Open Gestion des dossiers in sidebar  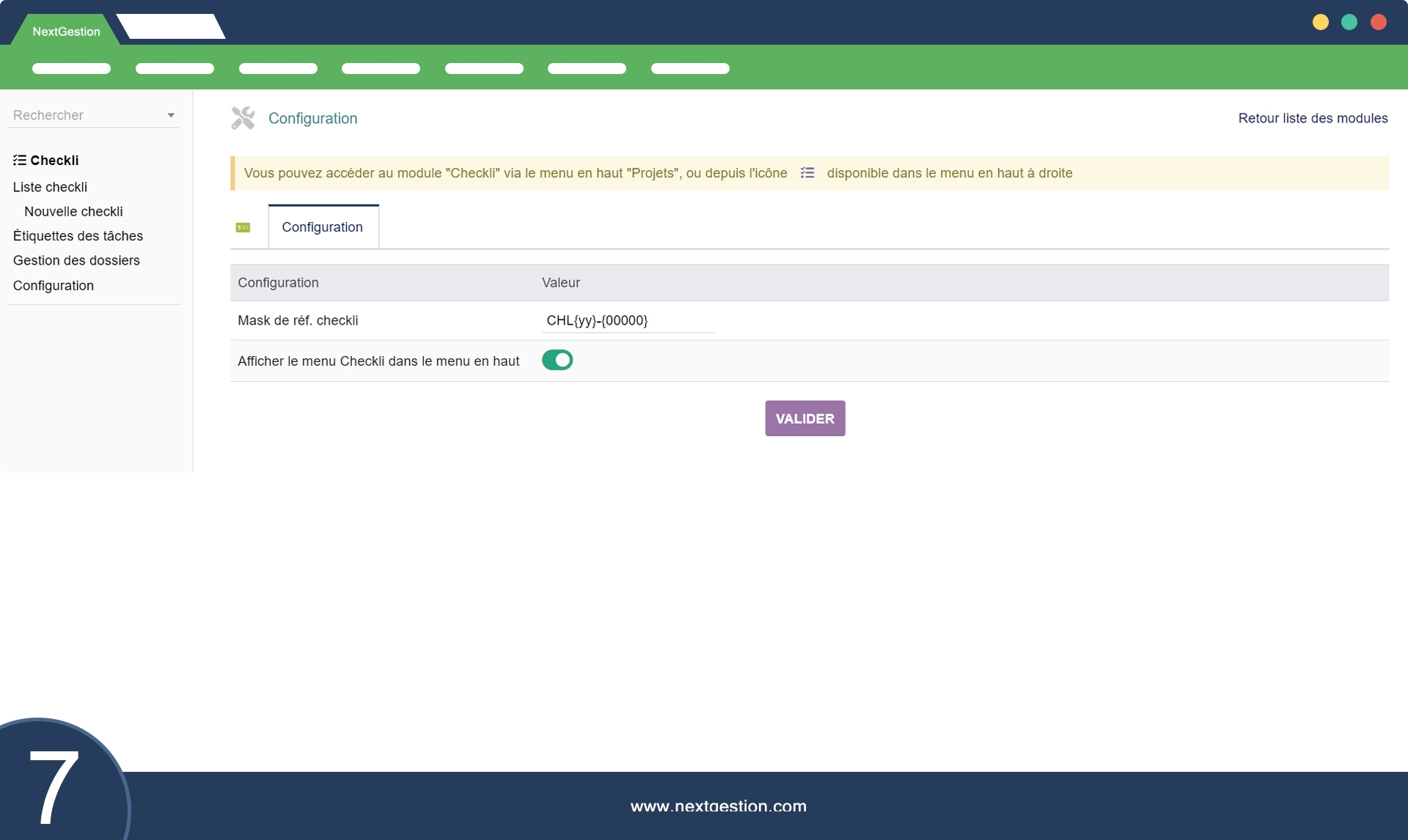tap(76, 260)
